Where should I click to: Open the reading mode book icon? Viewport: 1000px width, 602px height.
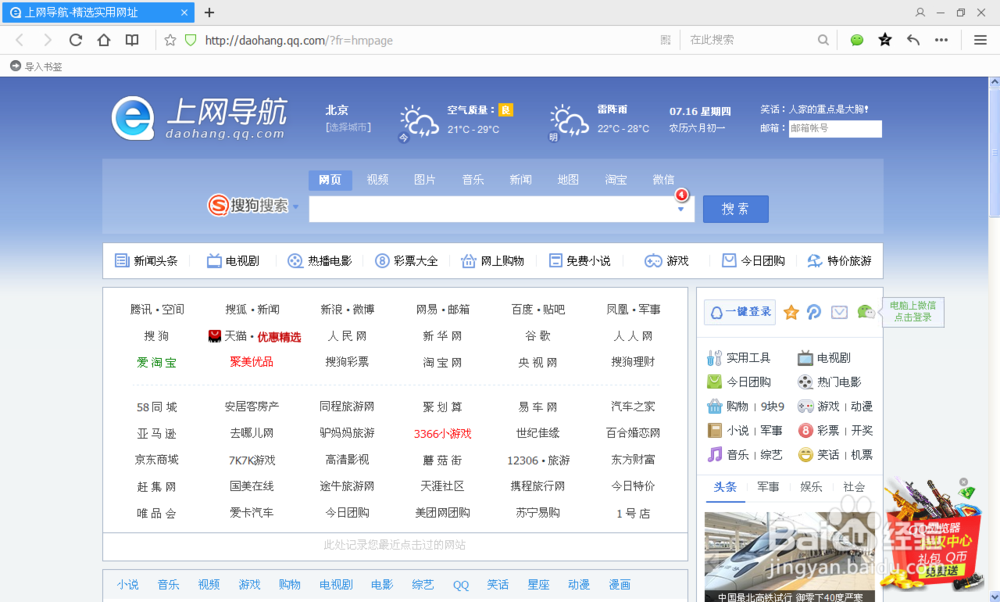click(x=132, y=40)
